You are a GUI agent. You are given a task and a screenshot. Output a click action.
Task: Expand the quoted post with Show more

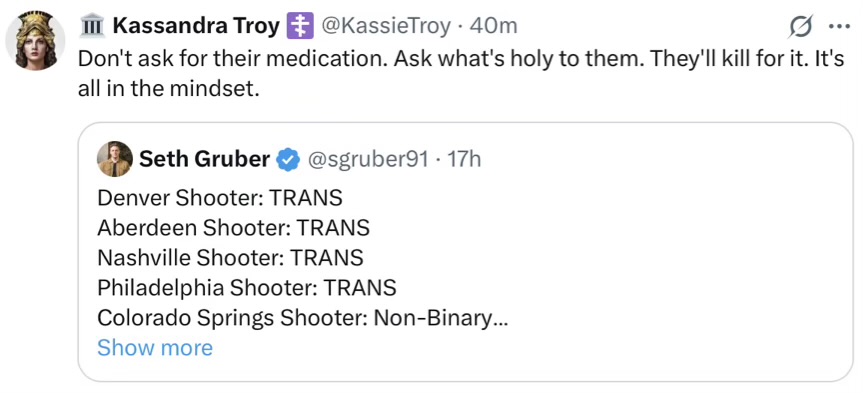(155, 348)
